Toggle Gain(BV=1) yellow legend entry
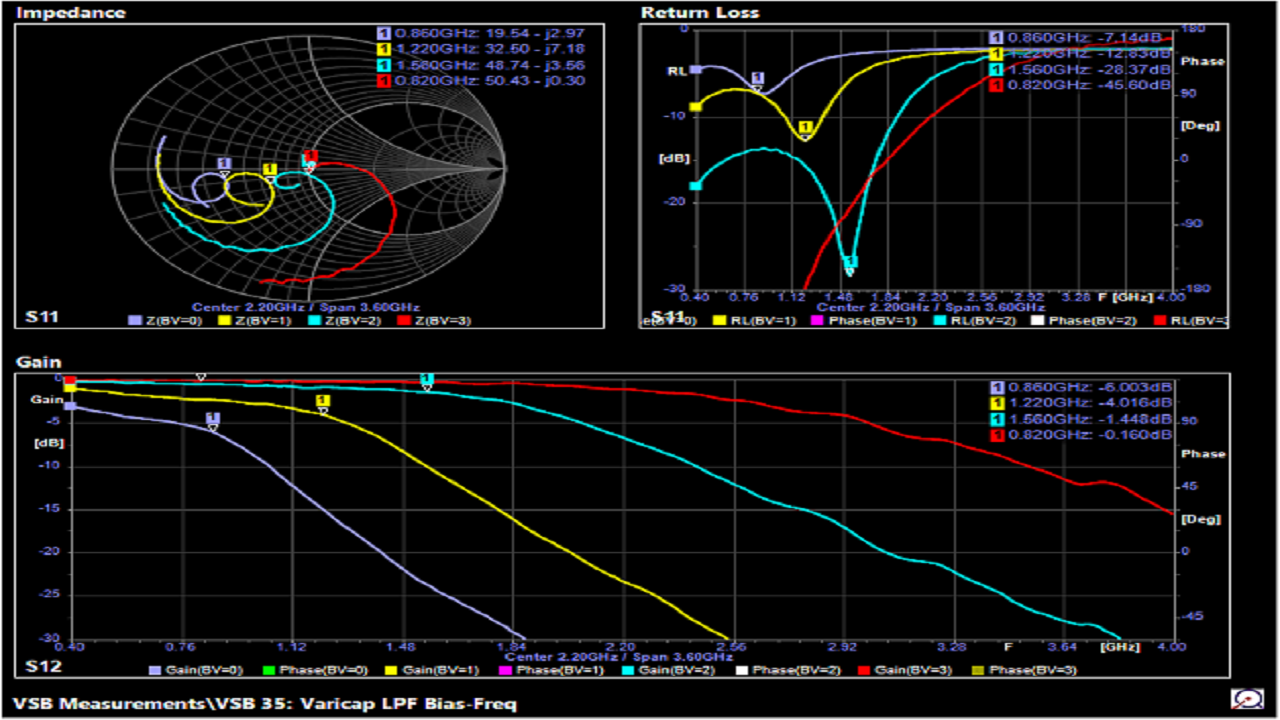The width and height of the screenshot is (1280, 720). click(x=393, y=670)
